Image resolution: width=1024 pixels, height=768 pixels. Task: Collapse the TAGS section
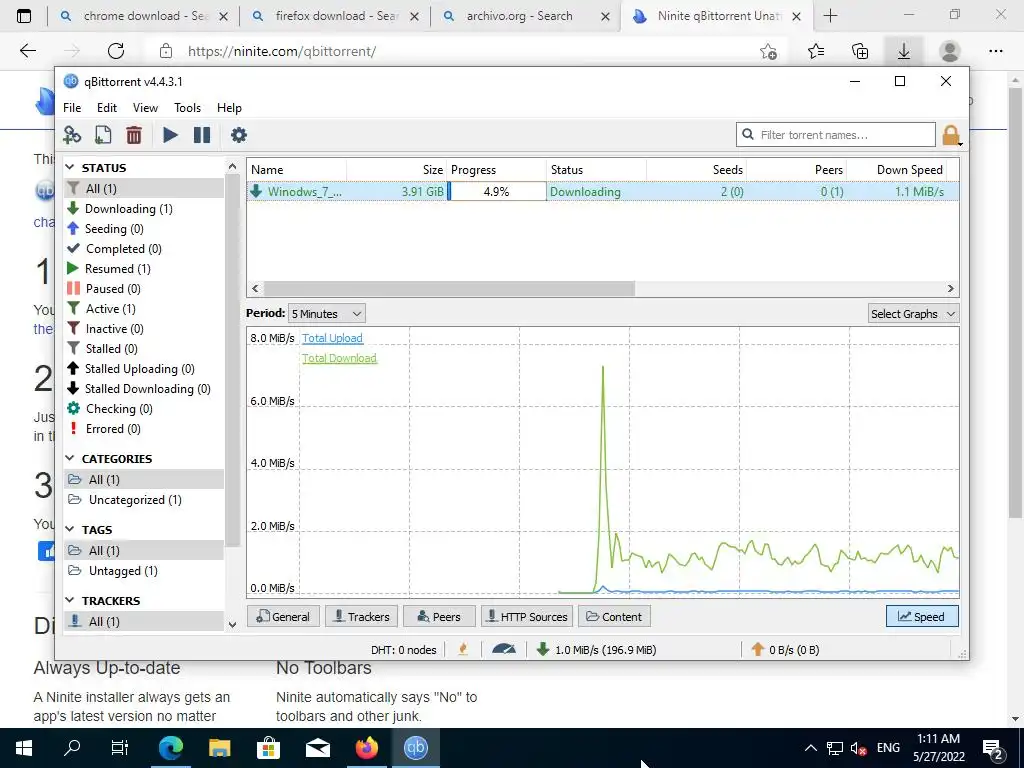pyautogui.click(x=70, y=529)
